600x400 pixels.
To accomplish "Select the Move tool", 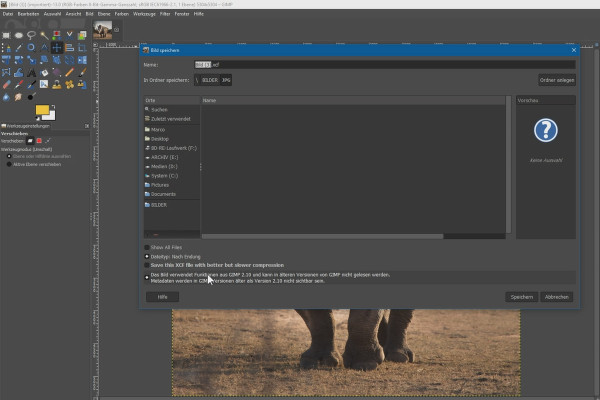I will coord(57,48).
